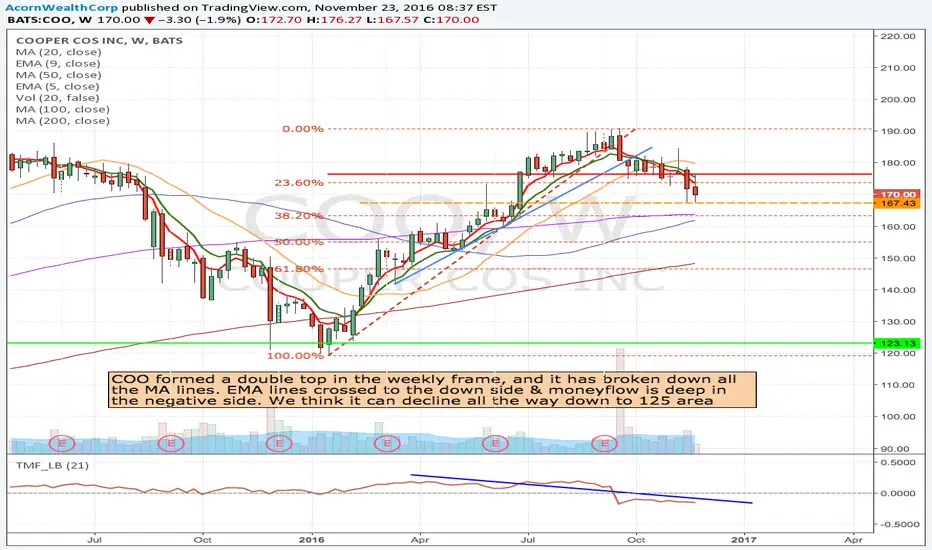Click the C:170.00 close value
This screenshot has height=550, width=932.
pyautogui.click(x=452, y=20)
